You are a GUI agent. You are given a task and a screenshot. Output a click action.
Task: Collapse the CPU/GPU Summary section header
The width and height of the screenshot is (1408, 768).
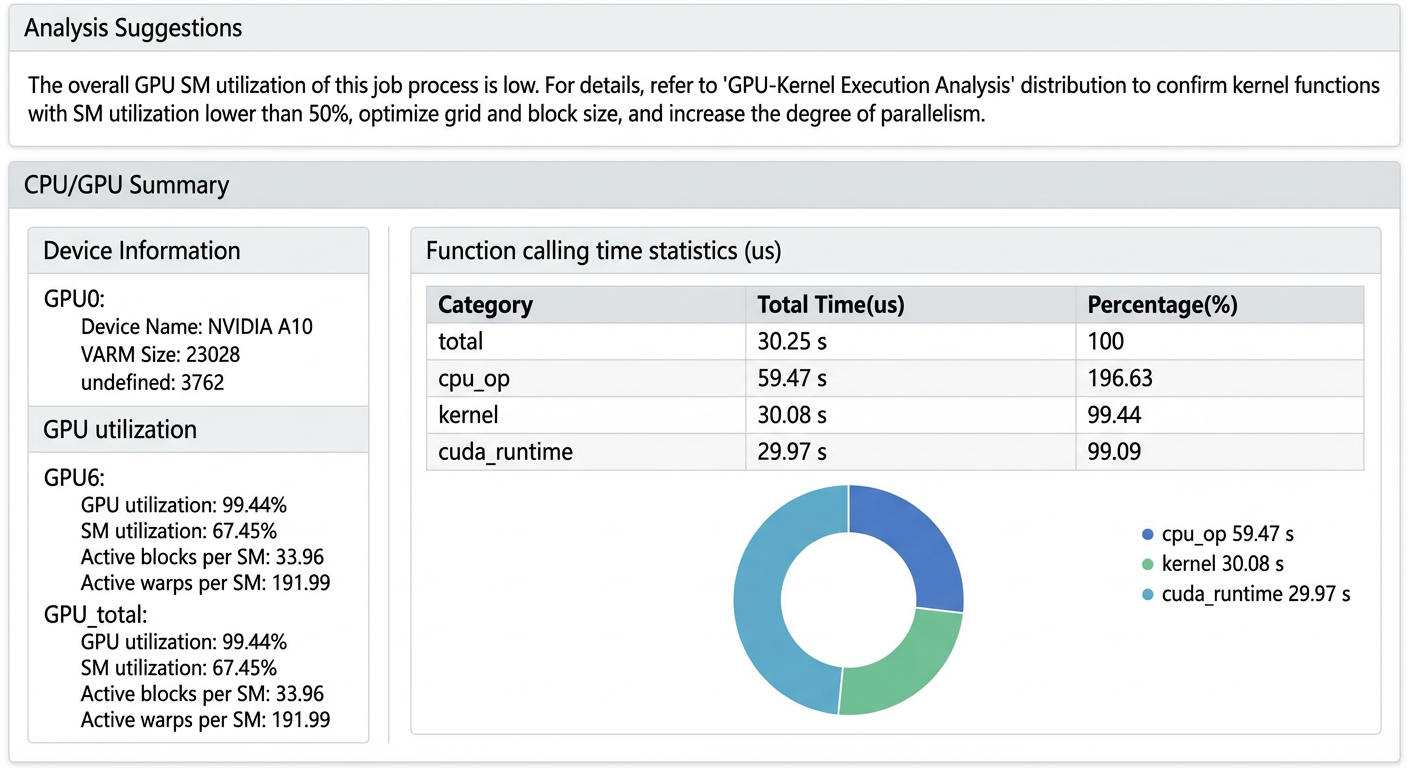pyautogui.click(x=704, y=185)
